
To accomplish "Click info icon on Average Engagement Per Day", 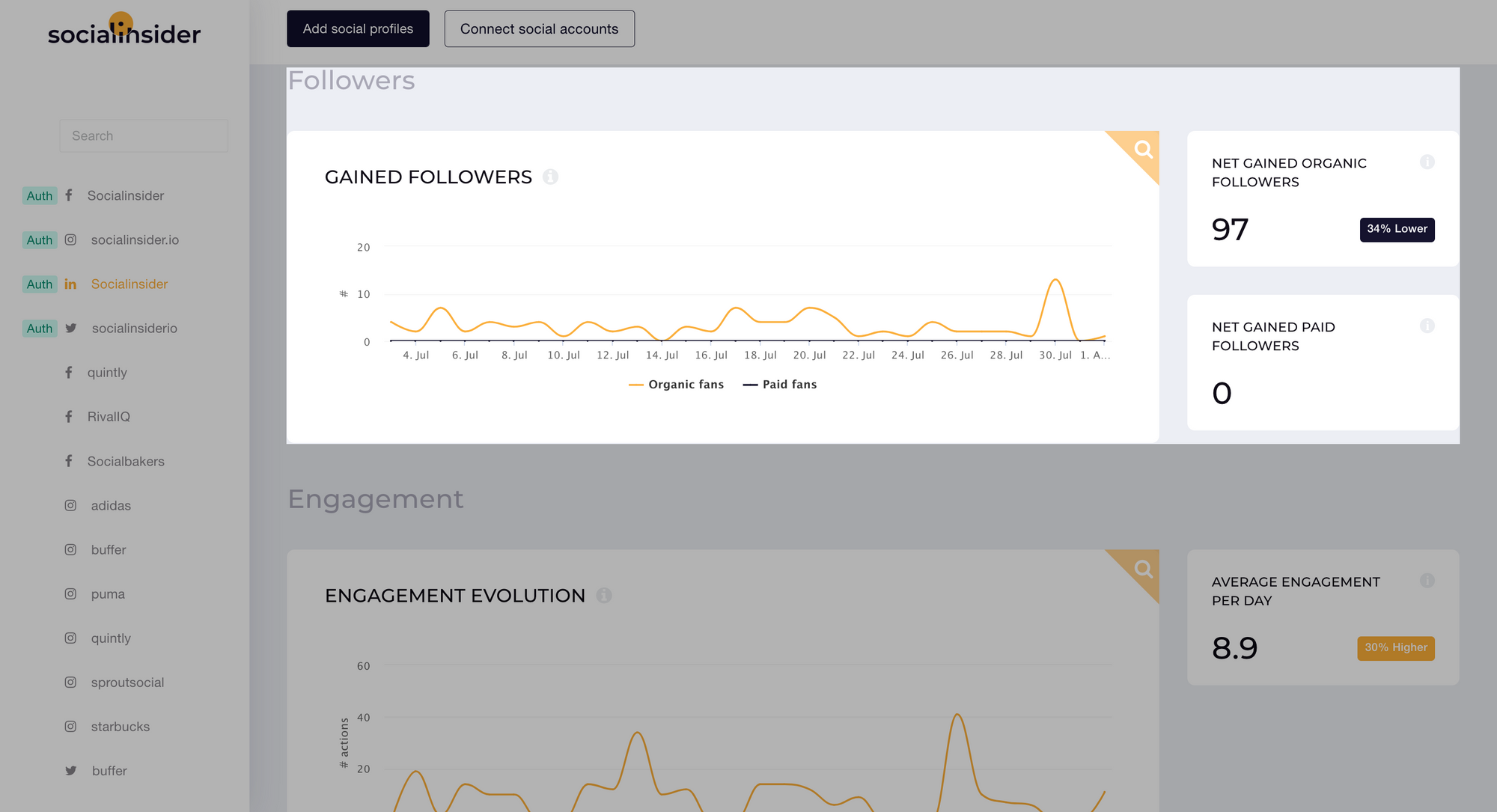I will [x=1427, y=580].
